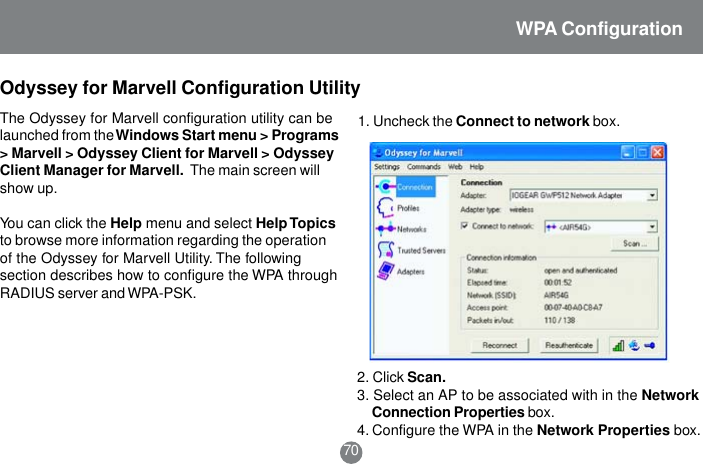
Task: Expand the Adapter dropdown list
Action: pyautogui.click(x=652, y=195)
